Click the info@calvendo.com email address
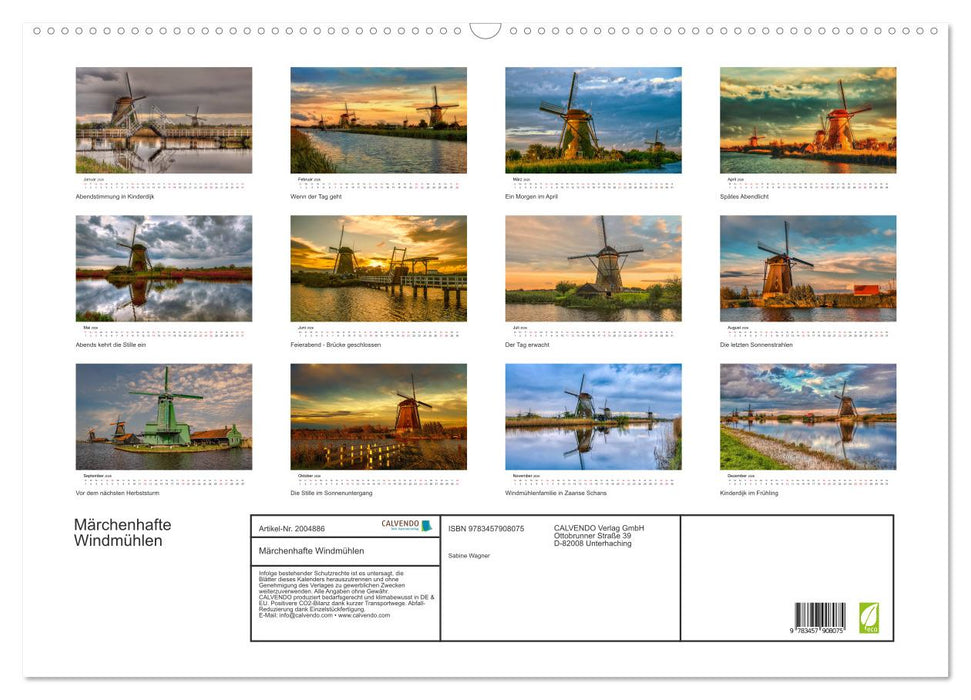Screen dimensions: 971x700 point(300,615)
